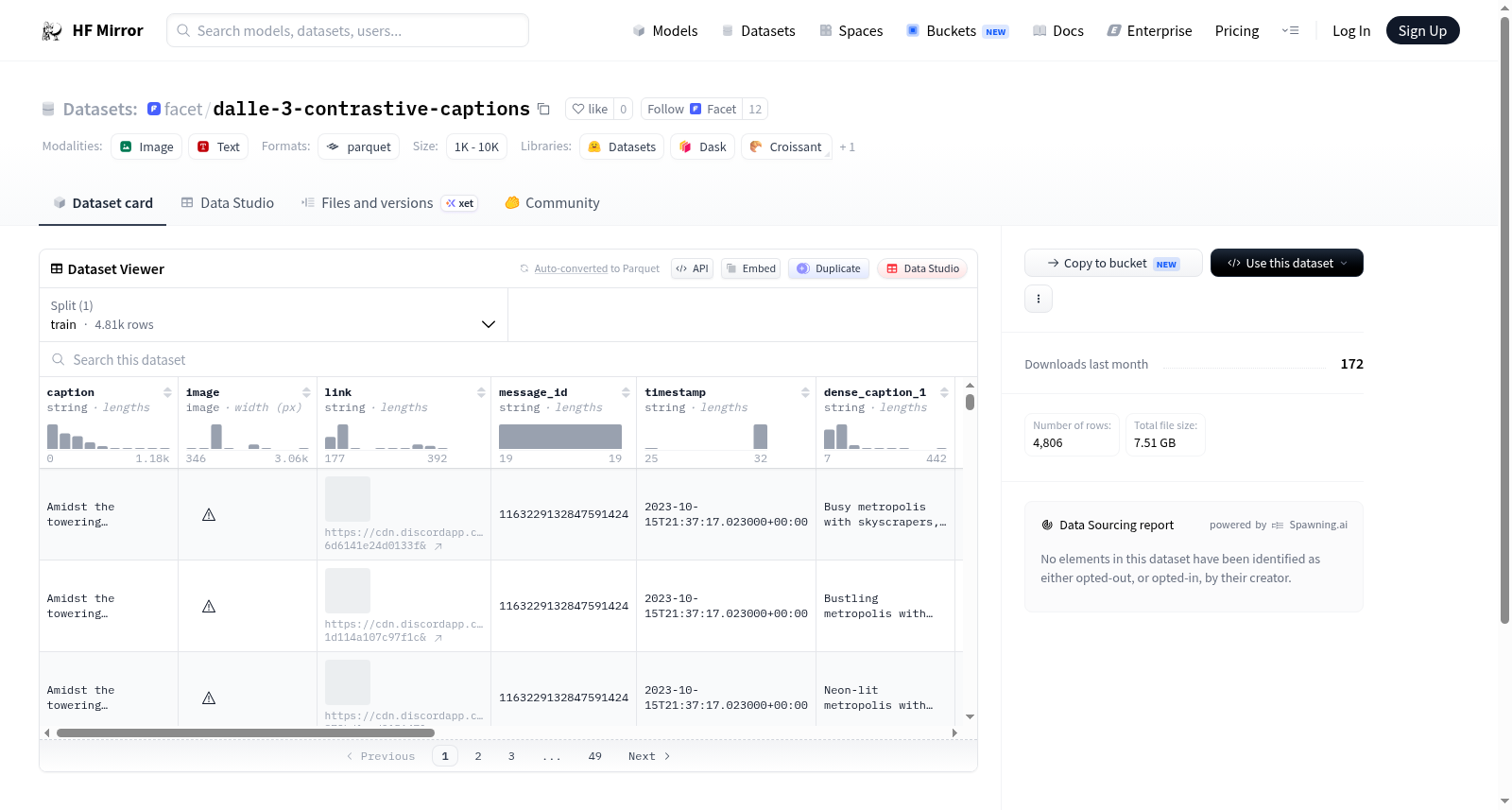Click the Follow Facet button
This screenshot has height=810, width=1512.
(x=691, y=109)
